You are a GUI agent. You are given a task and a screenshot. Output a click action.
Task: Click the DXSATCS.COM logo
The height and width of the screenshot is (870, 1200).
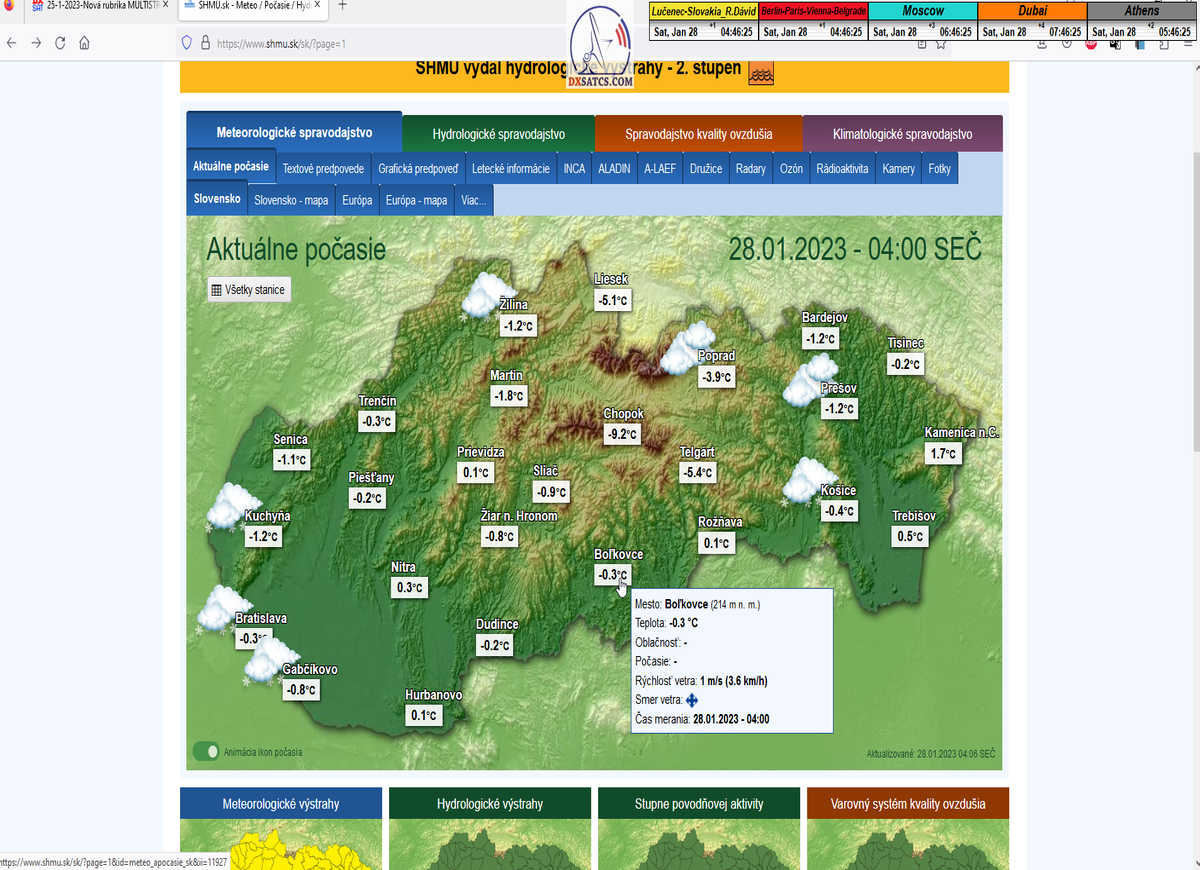(x=601, y=48)
